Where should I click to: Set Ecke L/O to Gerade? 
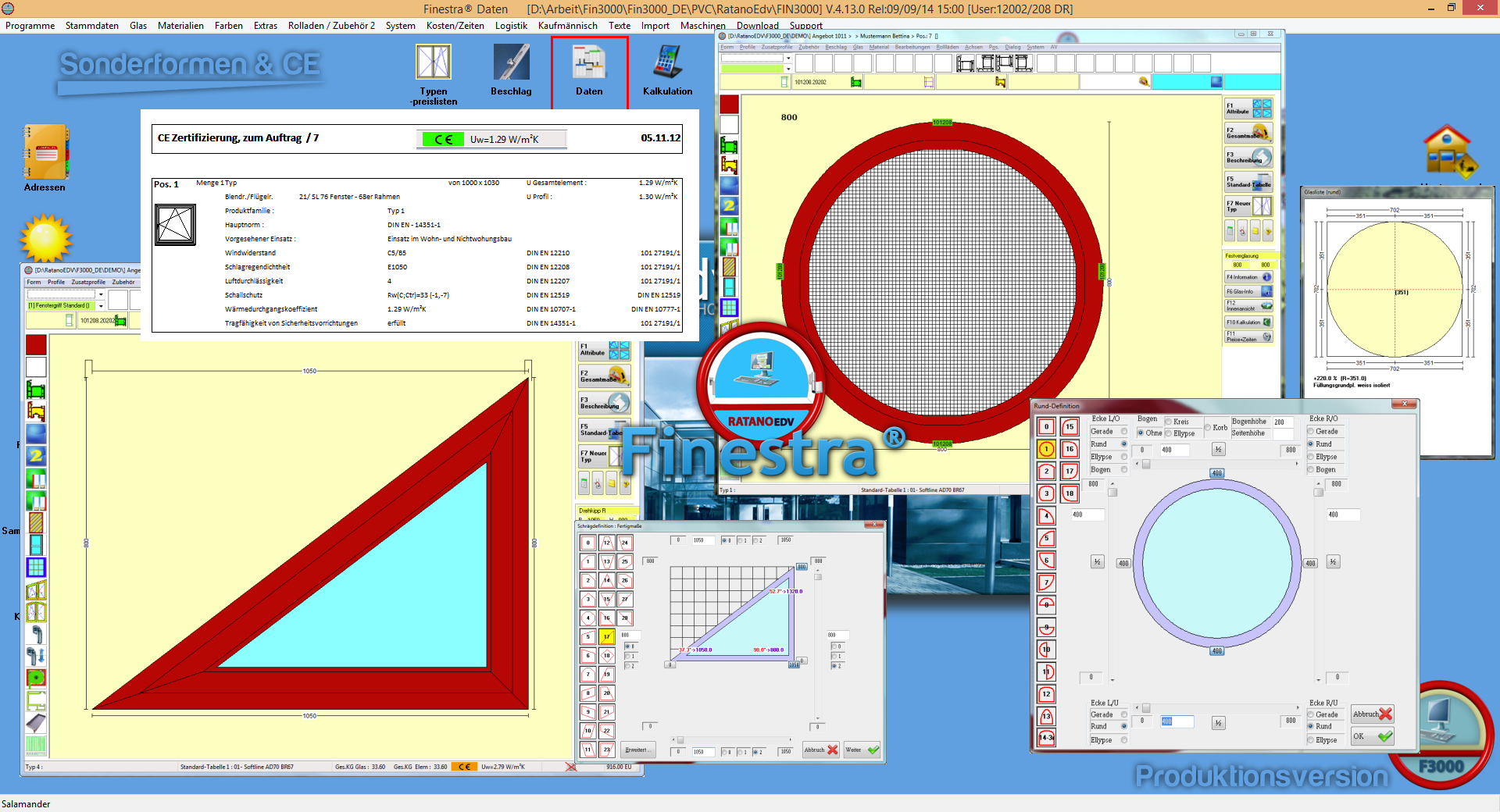pos(1124,431)
